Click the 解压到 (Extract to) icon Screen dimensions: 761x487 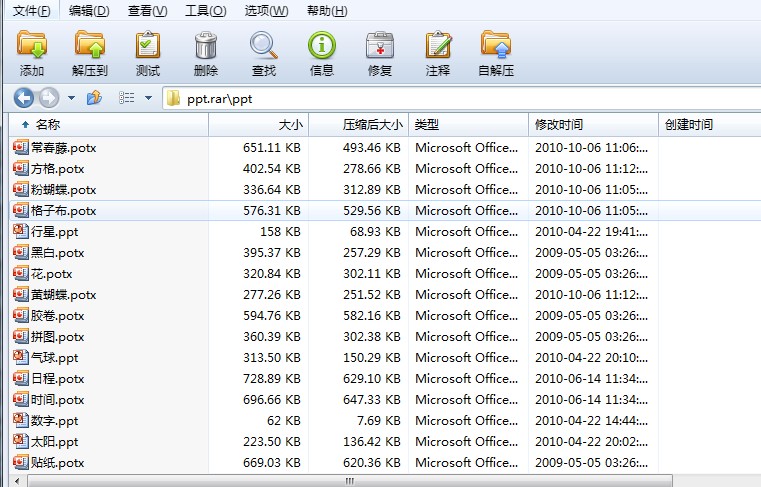(90, 45)
